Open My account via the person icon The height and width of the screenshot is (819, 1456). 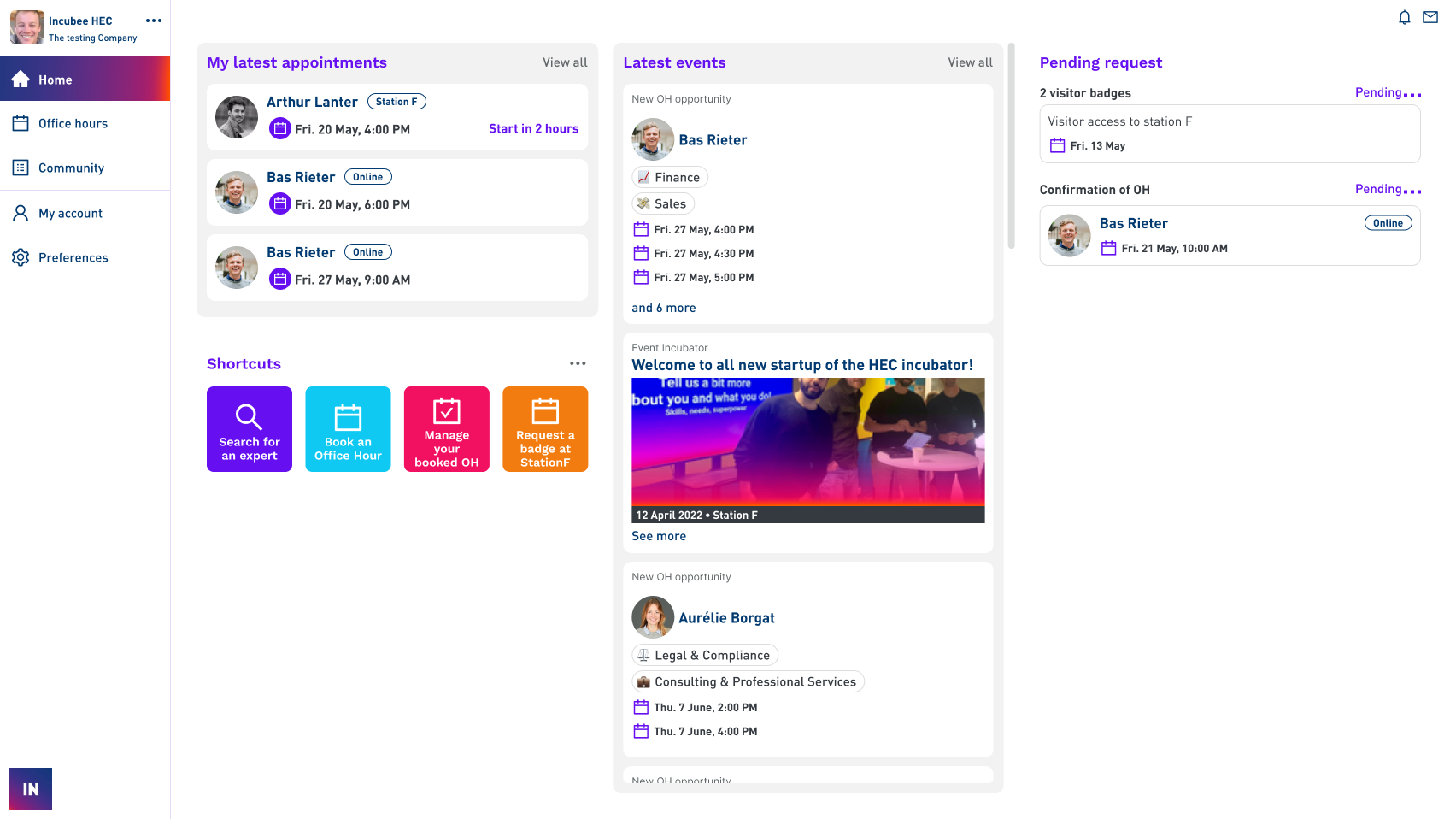(21, 213)
